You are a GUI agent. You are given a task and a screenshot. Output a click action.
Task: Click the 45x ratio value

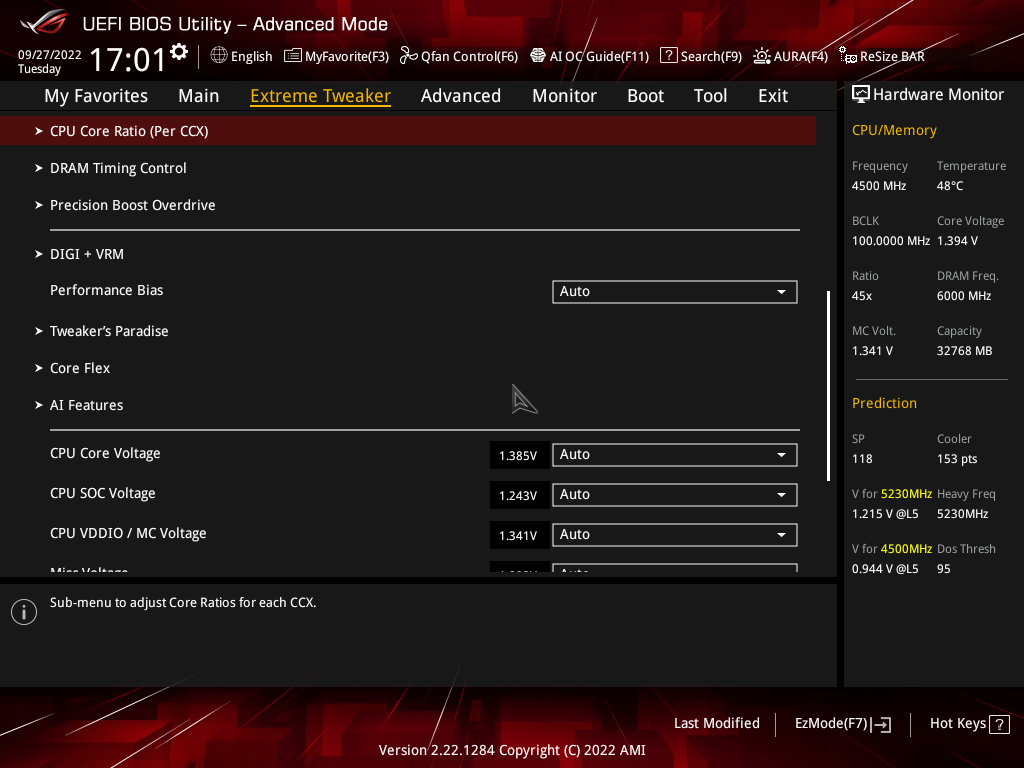pyautogui.click(x=862, y=296)
